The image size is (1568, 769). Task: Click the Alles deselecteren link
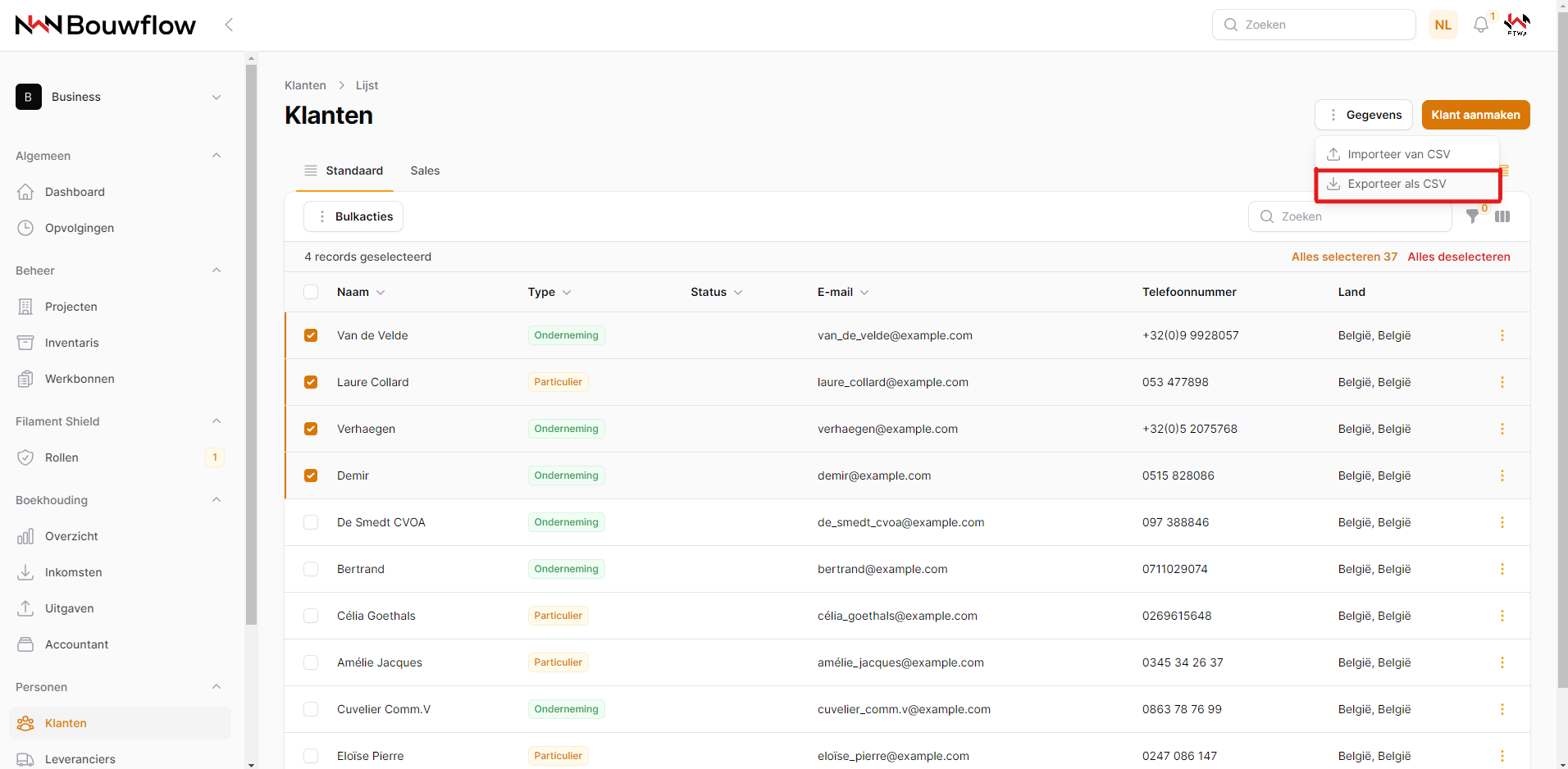1458,257
